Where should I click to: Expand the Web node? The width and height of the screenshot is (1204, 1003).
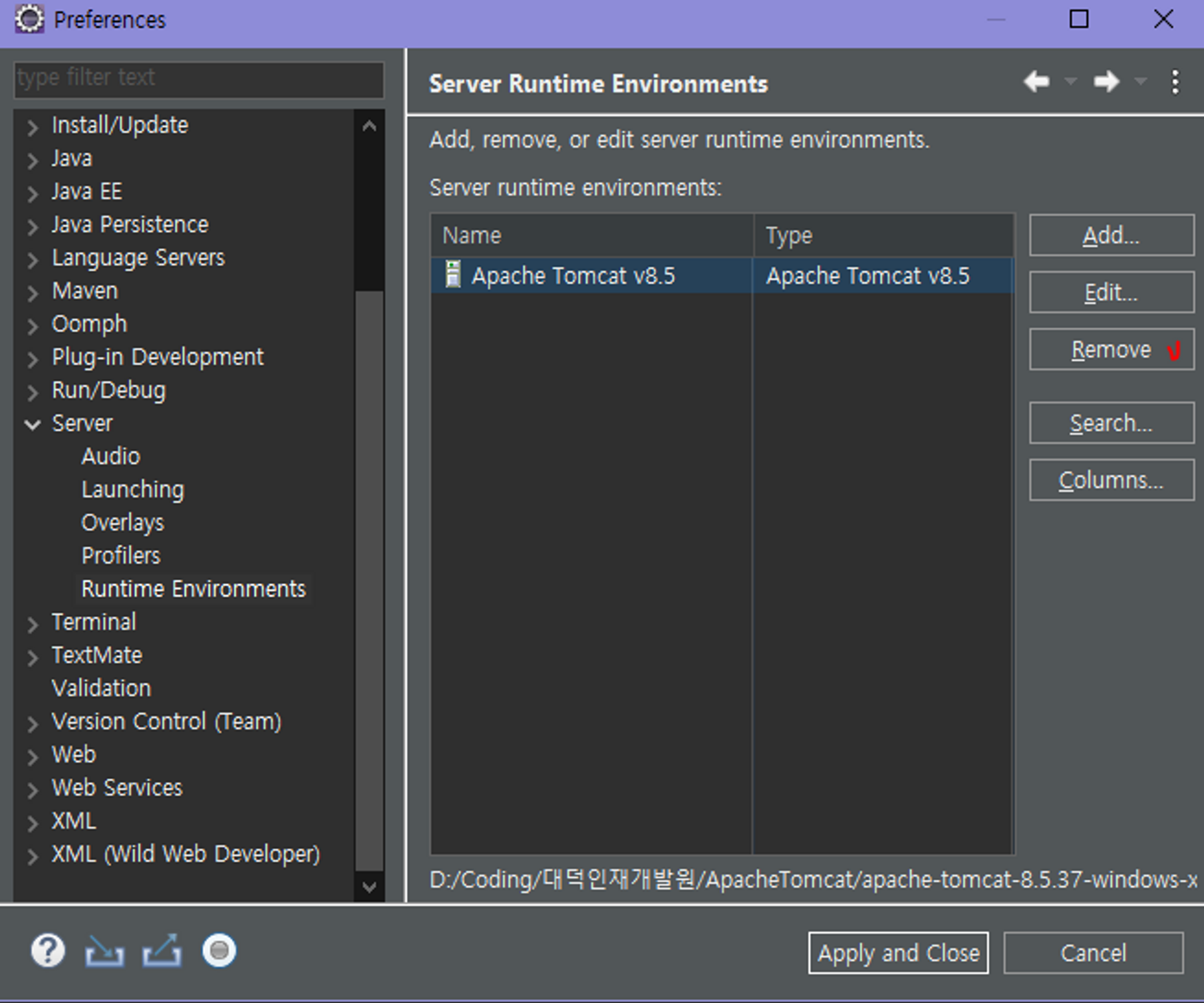pos(33,757)
